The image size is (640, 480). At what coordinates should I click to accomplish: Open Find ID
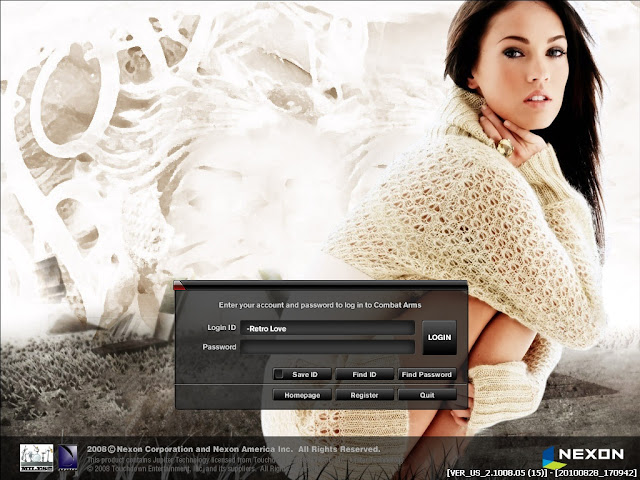[364, 374]
